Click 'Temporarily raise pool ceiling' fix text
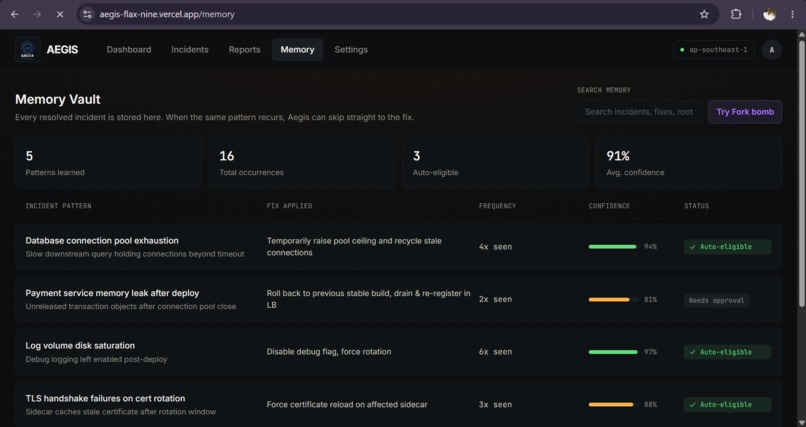 [x=354, y=247]
